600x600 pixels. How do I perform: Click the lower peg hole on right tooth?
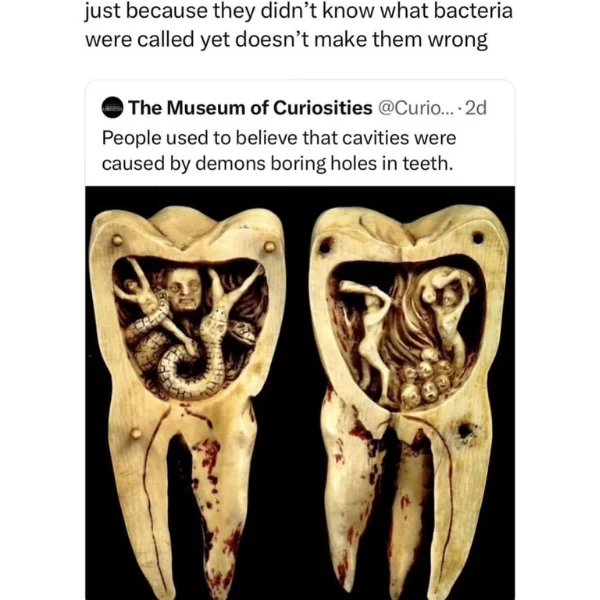pos(465,430)
